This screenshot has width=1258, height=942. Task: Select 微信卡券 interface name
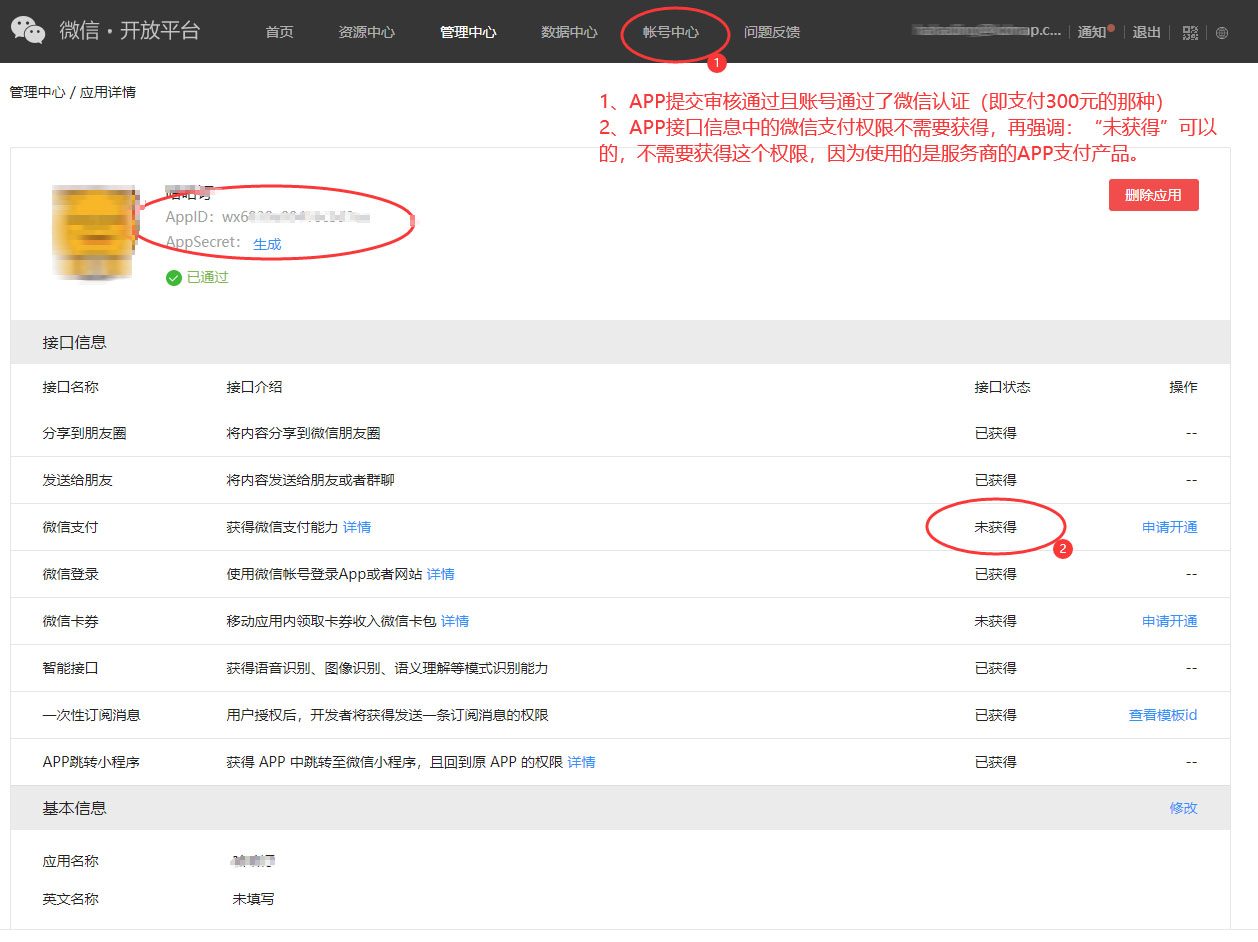coord(71,621)
